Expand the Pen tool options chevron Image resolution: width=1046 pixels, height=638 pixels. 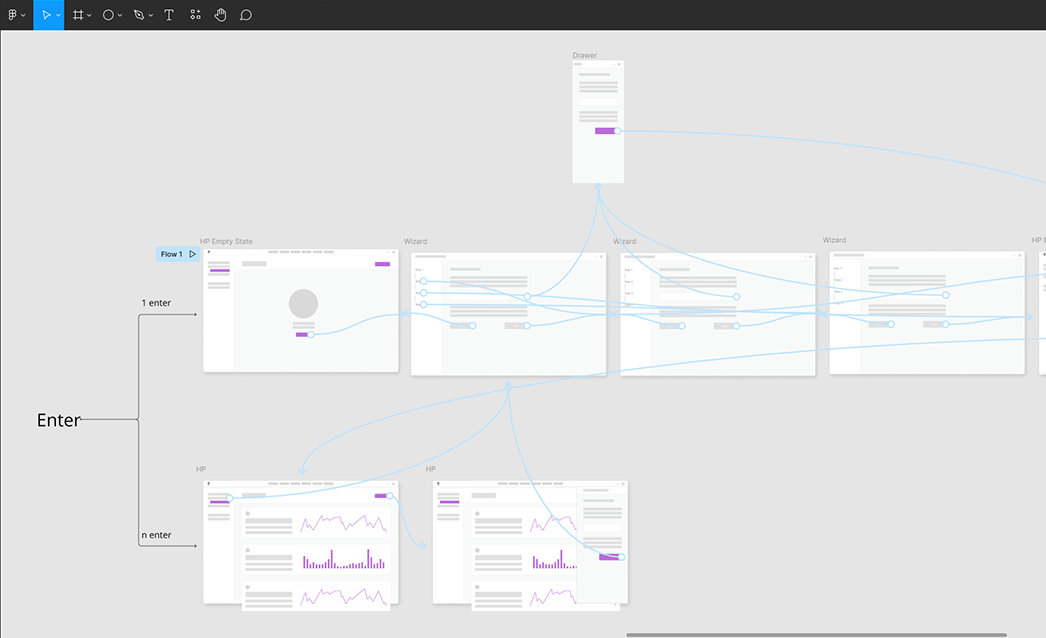(x=151, y=15)
